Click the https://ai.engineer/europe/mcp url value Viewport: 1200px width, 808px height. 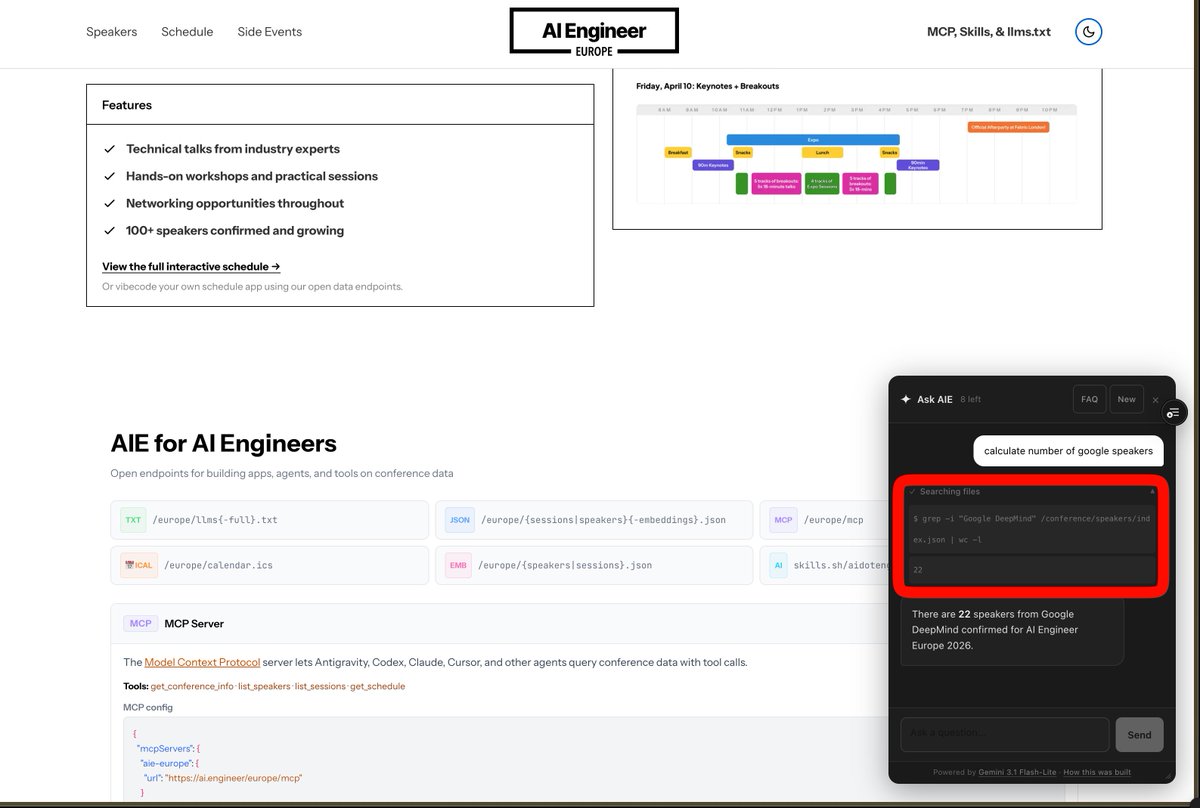233,777
